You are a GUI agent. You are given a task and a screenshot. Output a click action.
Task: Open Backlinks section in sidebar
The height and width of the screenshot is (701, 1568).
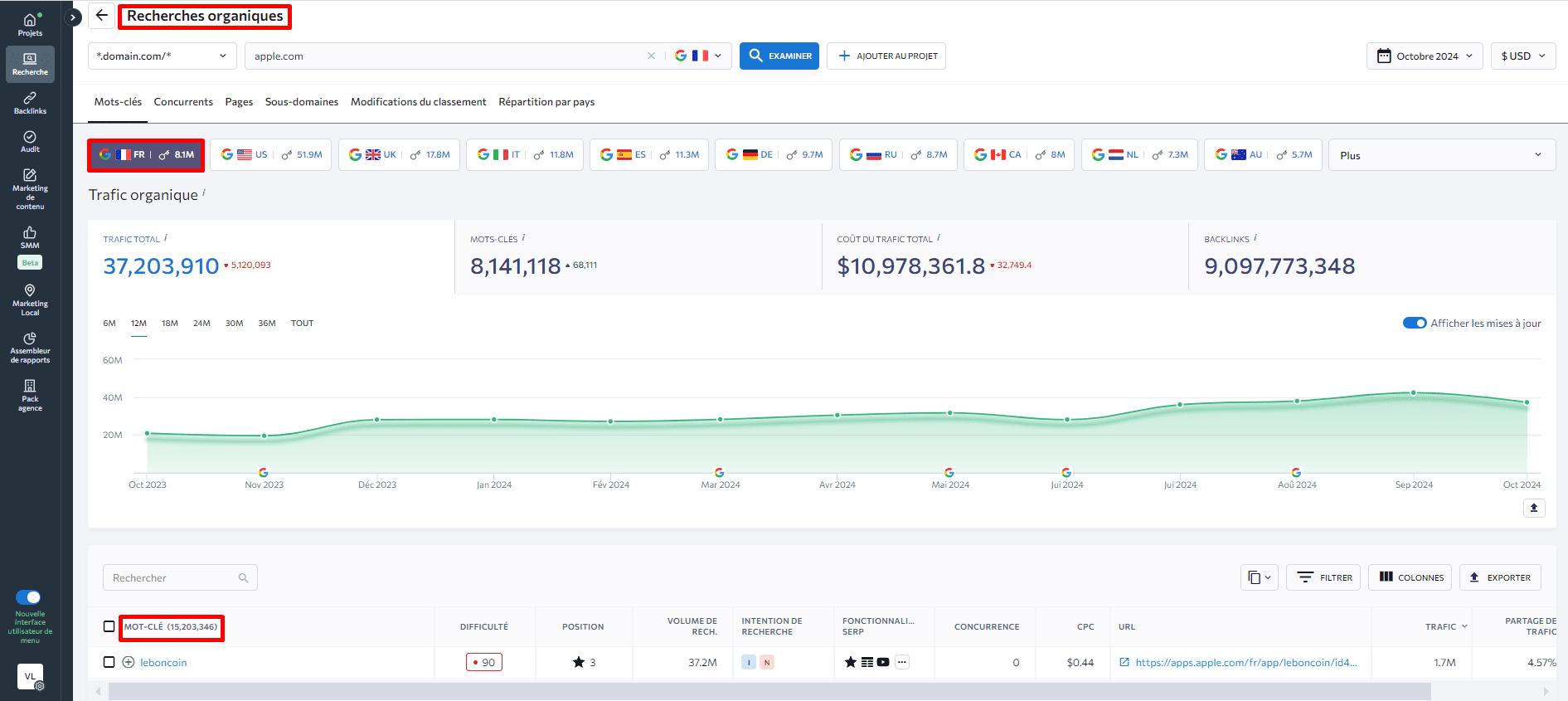coord(30,103)
